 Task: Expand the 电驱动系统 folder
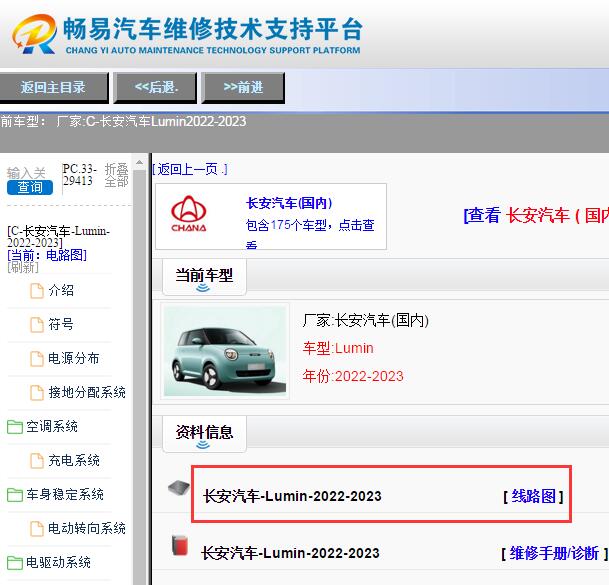[x=58, y=562]
